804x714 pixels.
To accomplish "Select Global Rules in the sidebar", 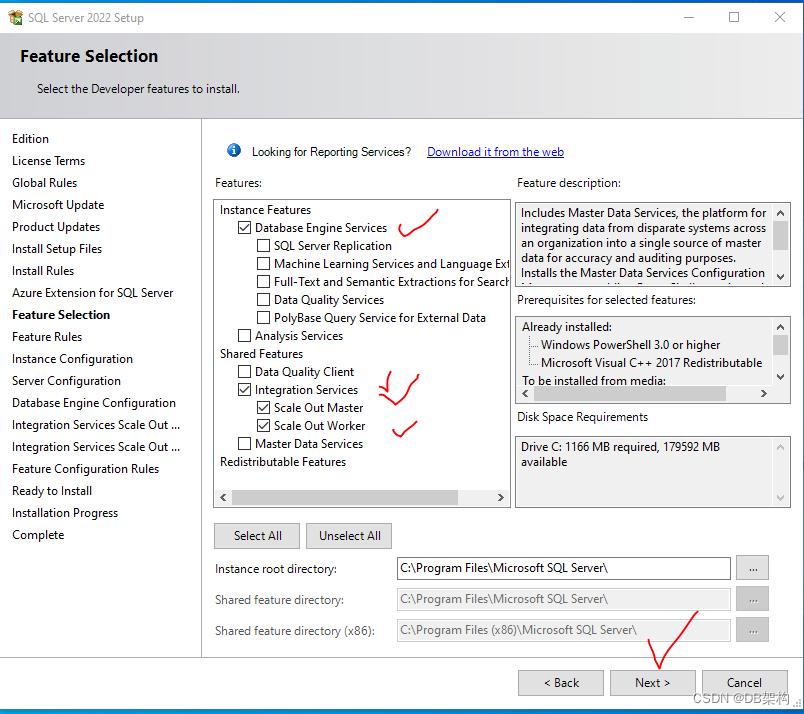I will [45, 183].
